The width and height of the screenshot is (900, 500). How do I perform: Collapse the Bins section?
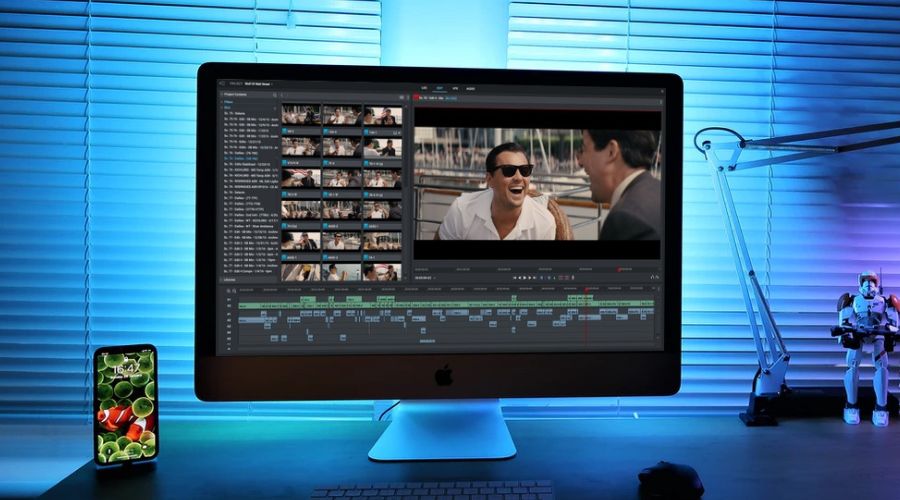tap(226, 107)
